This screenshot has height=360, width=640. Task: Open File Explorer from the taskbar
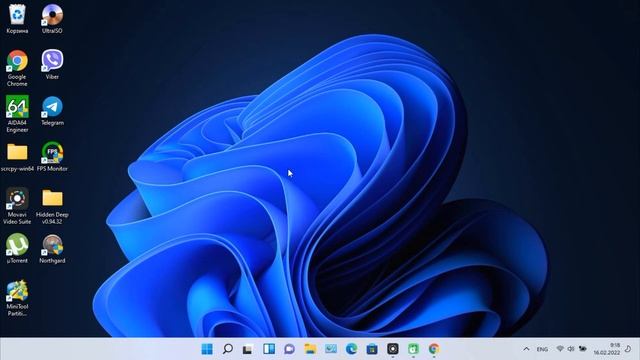click(310, 349)
